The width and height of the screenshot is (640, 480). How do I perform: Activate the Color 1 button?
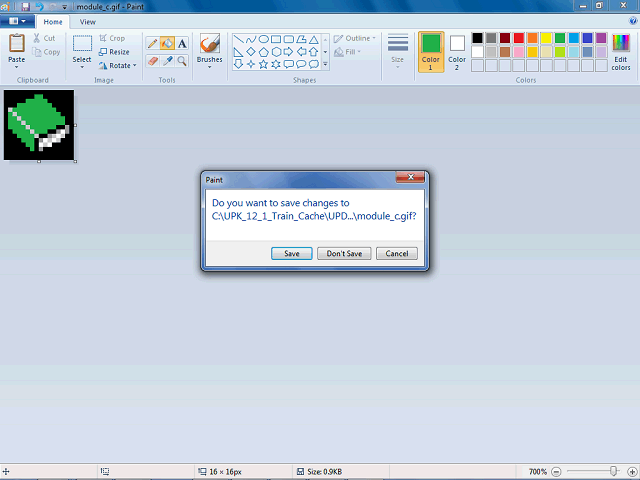click(x=431, y=52)
